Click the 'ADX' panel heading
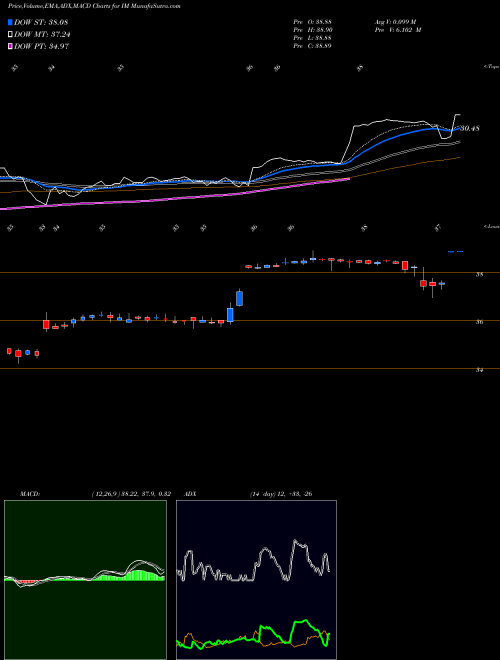Screen dimensions: 500x660 190,494
